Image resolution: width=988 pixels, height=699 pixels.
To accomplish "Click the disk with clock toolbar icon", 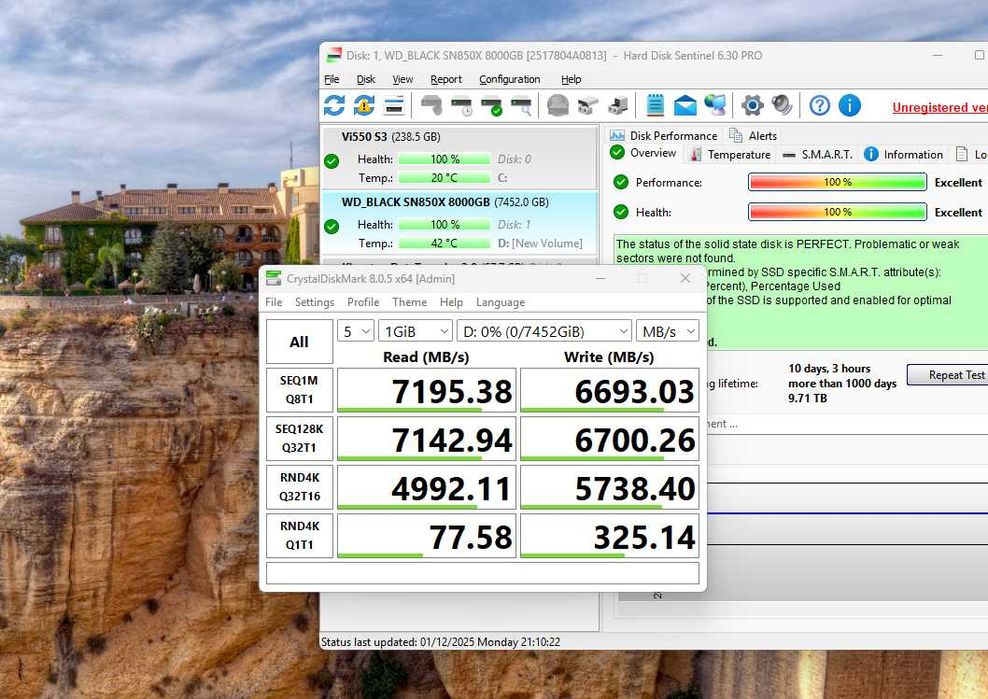I will pos(461,105).
